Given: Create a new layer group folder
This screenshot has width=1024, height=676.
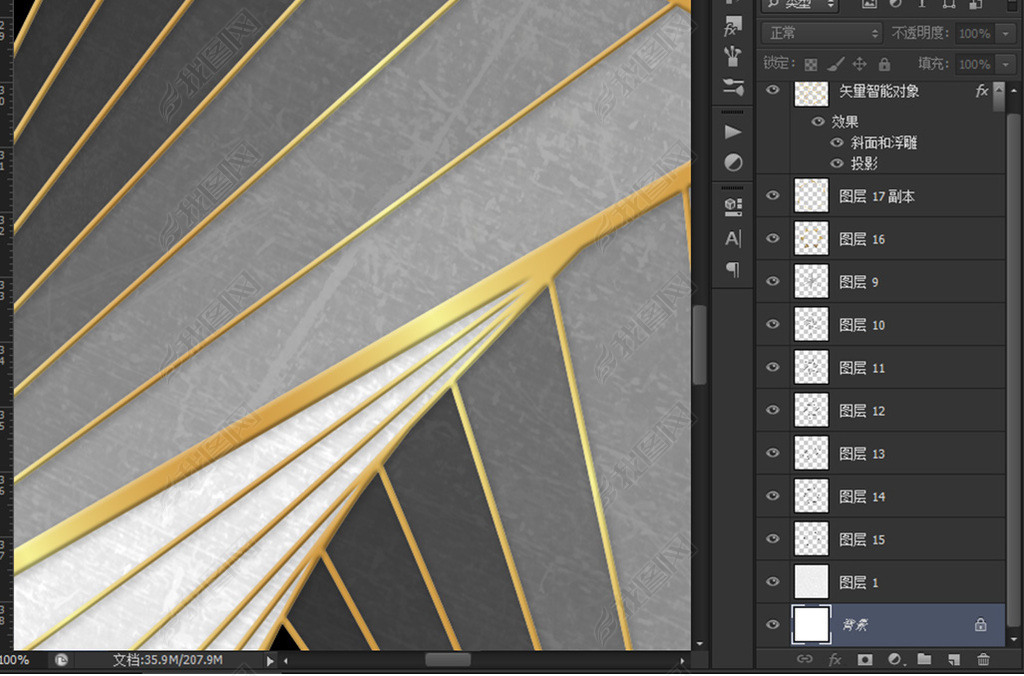Looking at the screenshot, I should coord(924,660).
